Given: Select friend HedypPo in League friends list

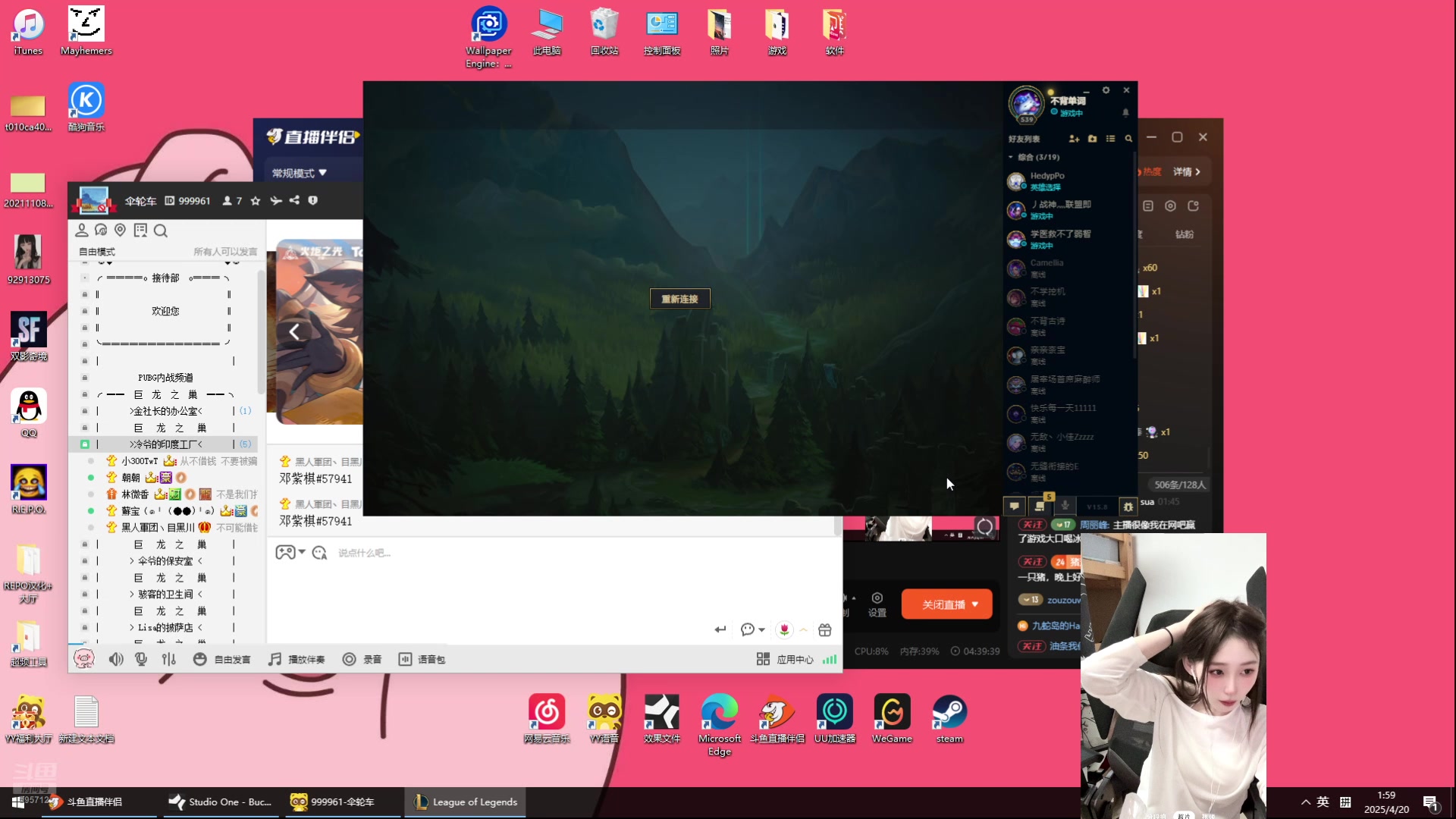Looking at the screenshot, I should (x=1069, y=181).
